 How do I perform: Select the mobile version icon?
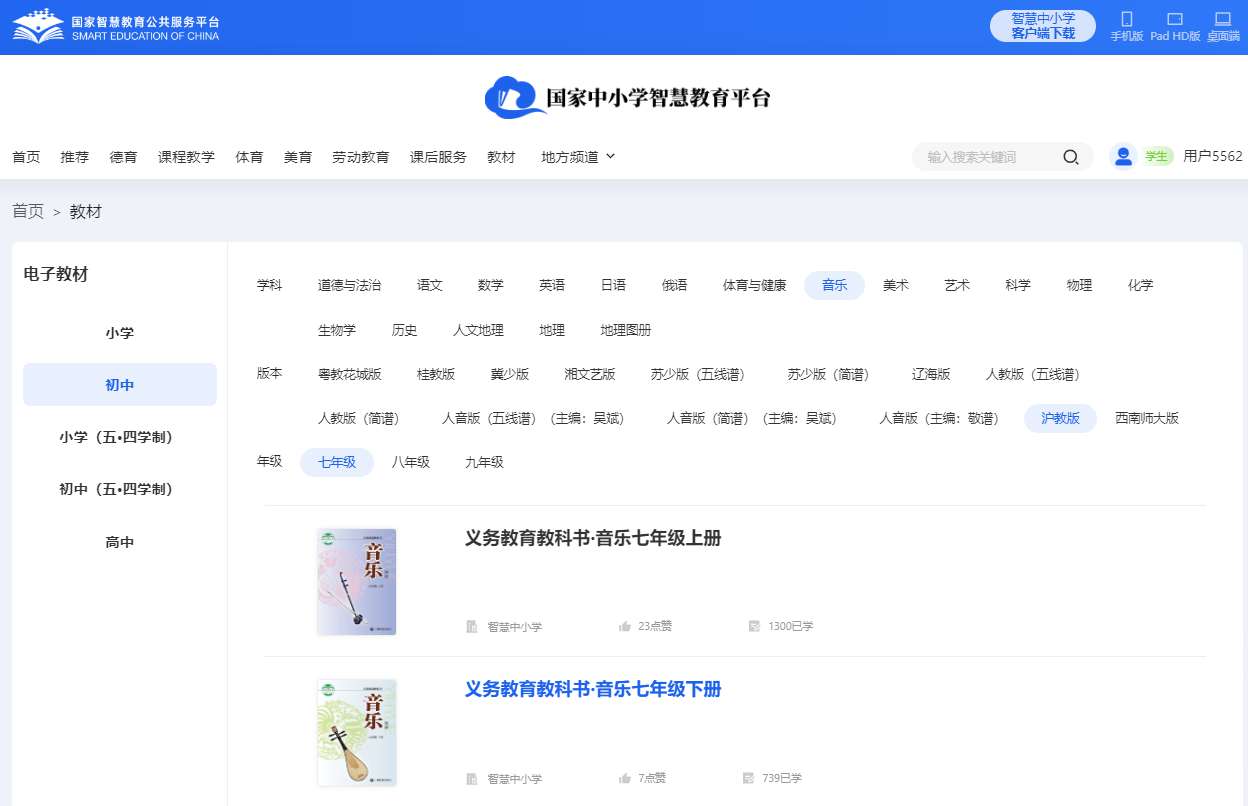tap(1126, 19)
